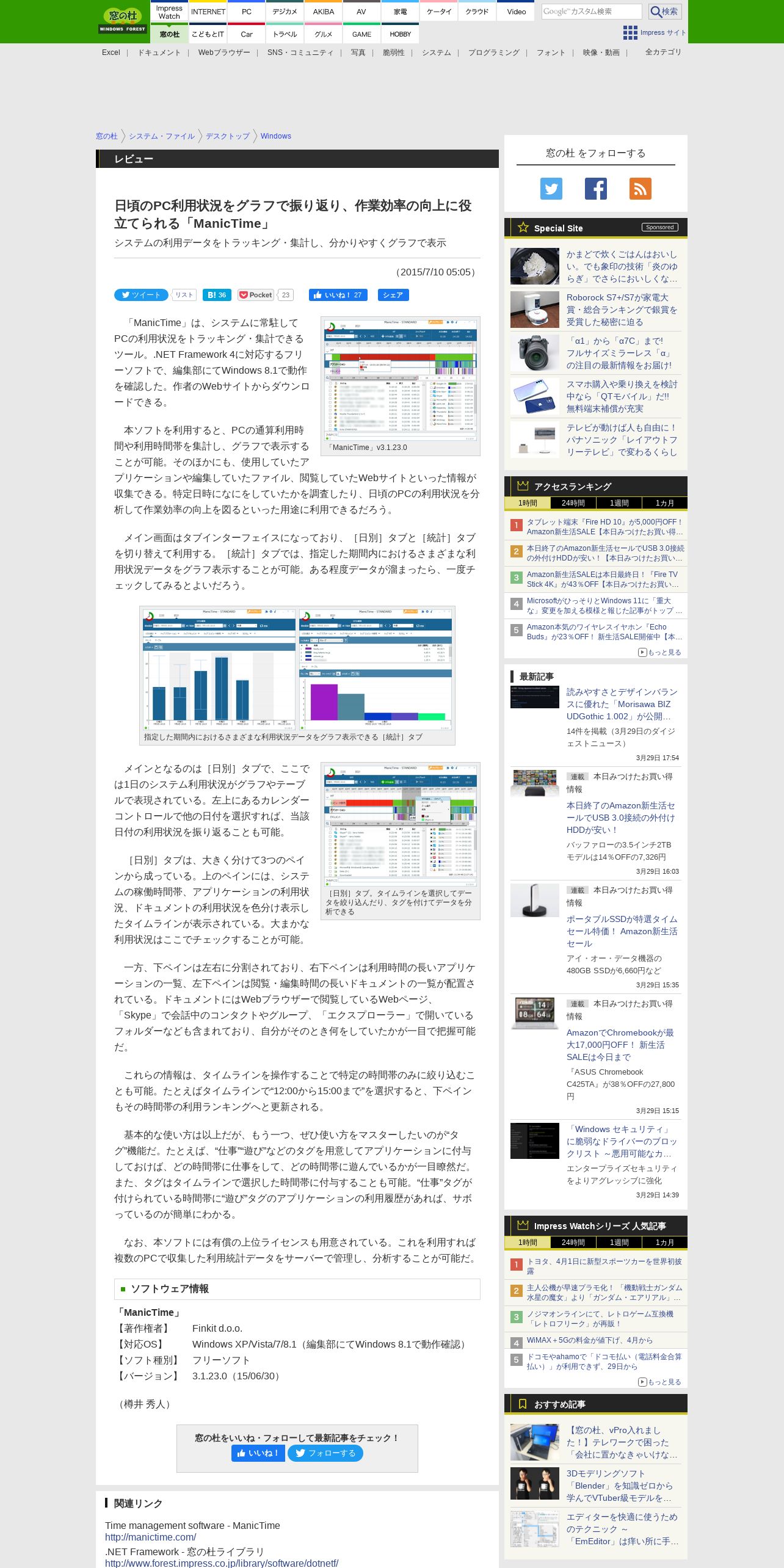Screen dimensions: 784x1568
Task: Open the α1 camera Special Site thumbnail
Action: pos(535,353)
